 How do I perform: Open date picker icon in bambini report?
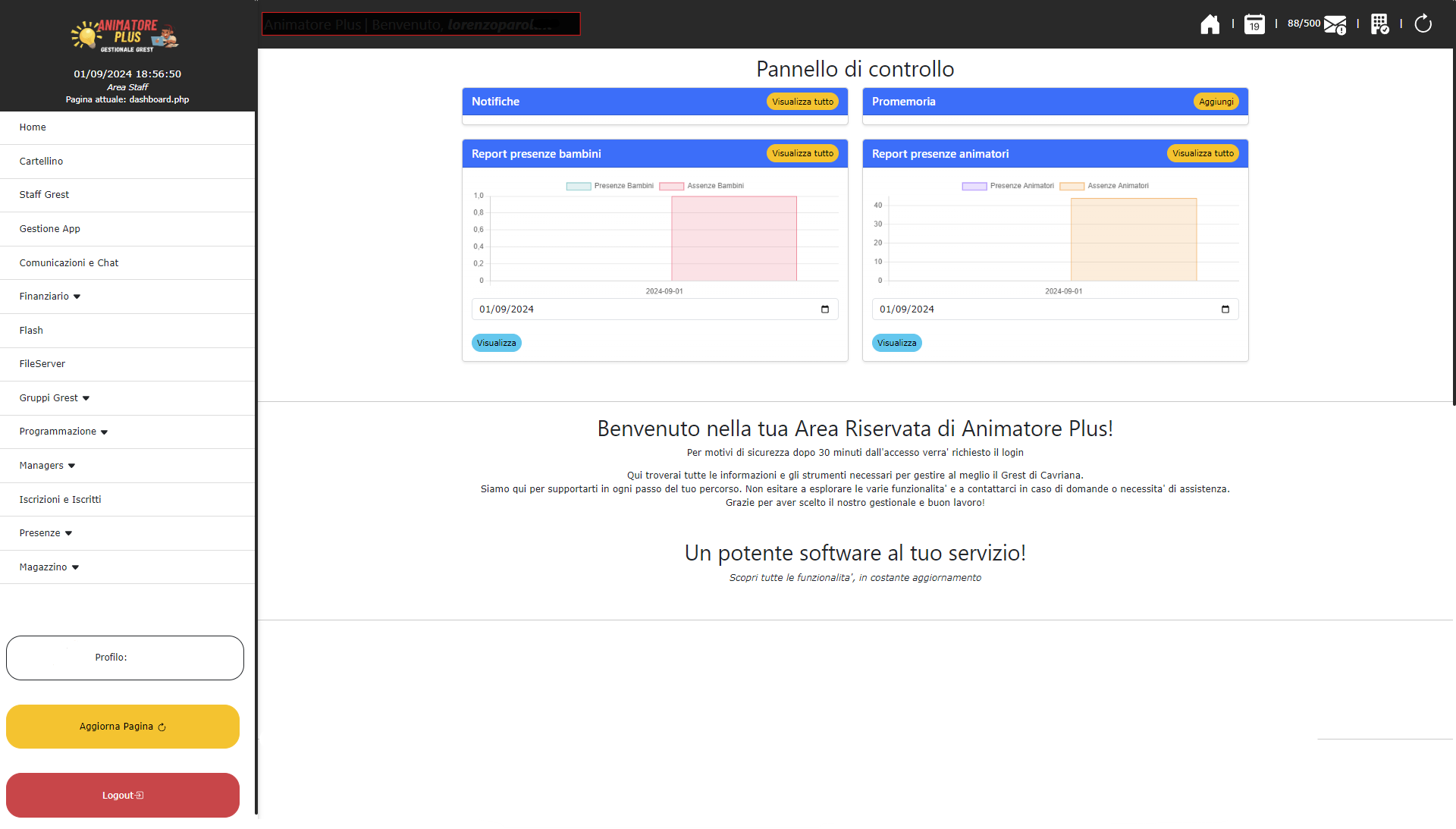coord(825,309)
